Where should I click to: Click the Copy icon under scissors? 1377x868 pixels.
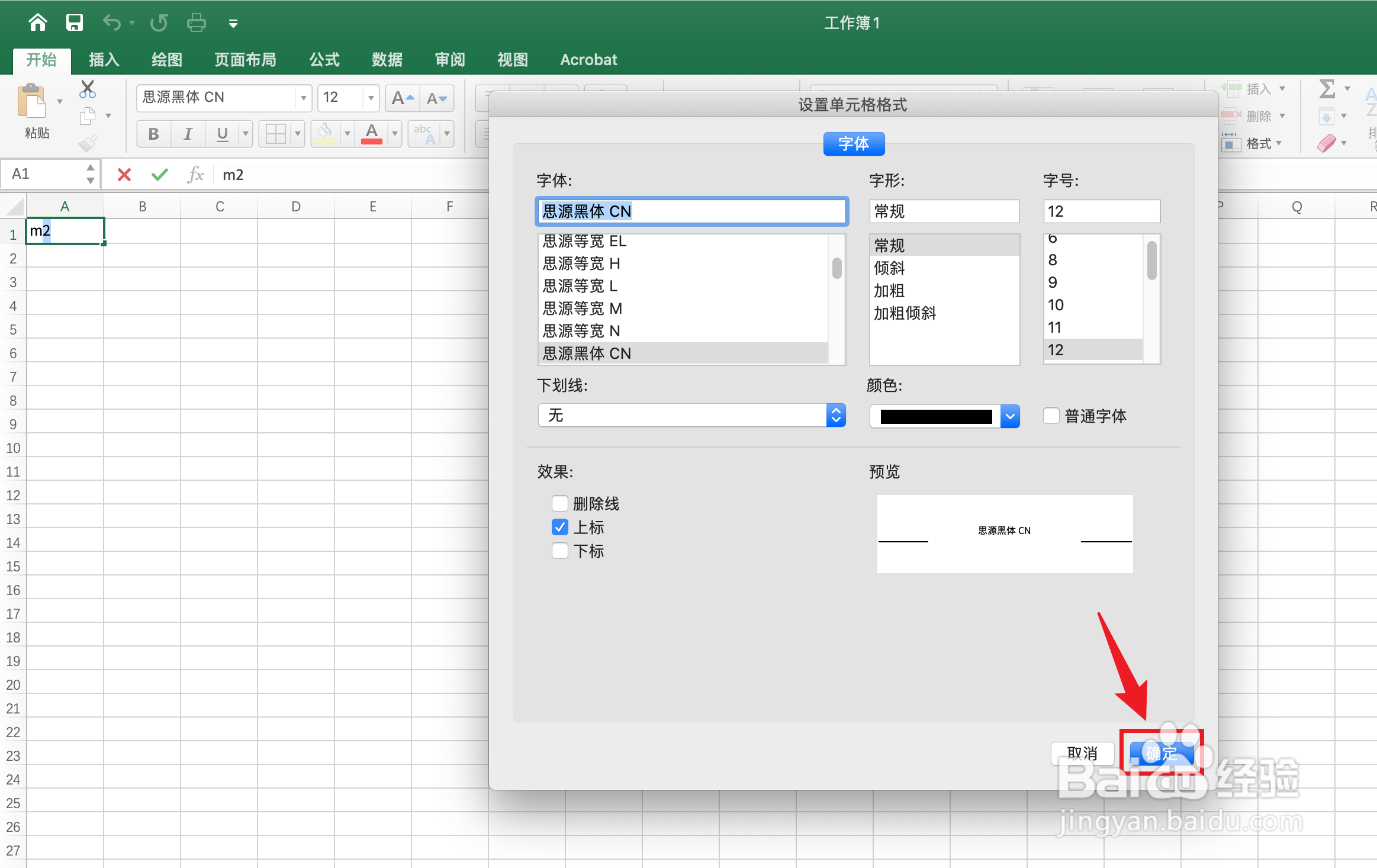click(88, 116)
